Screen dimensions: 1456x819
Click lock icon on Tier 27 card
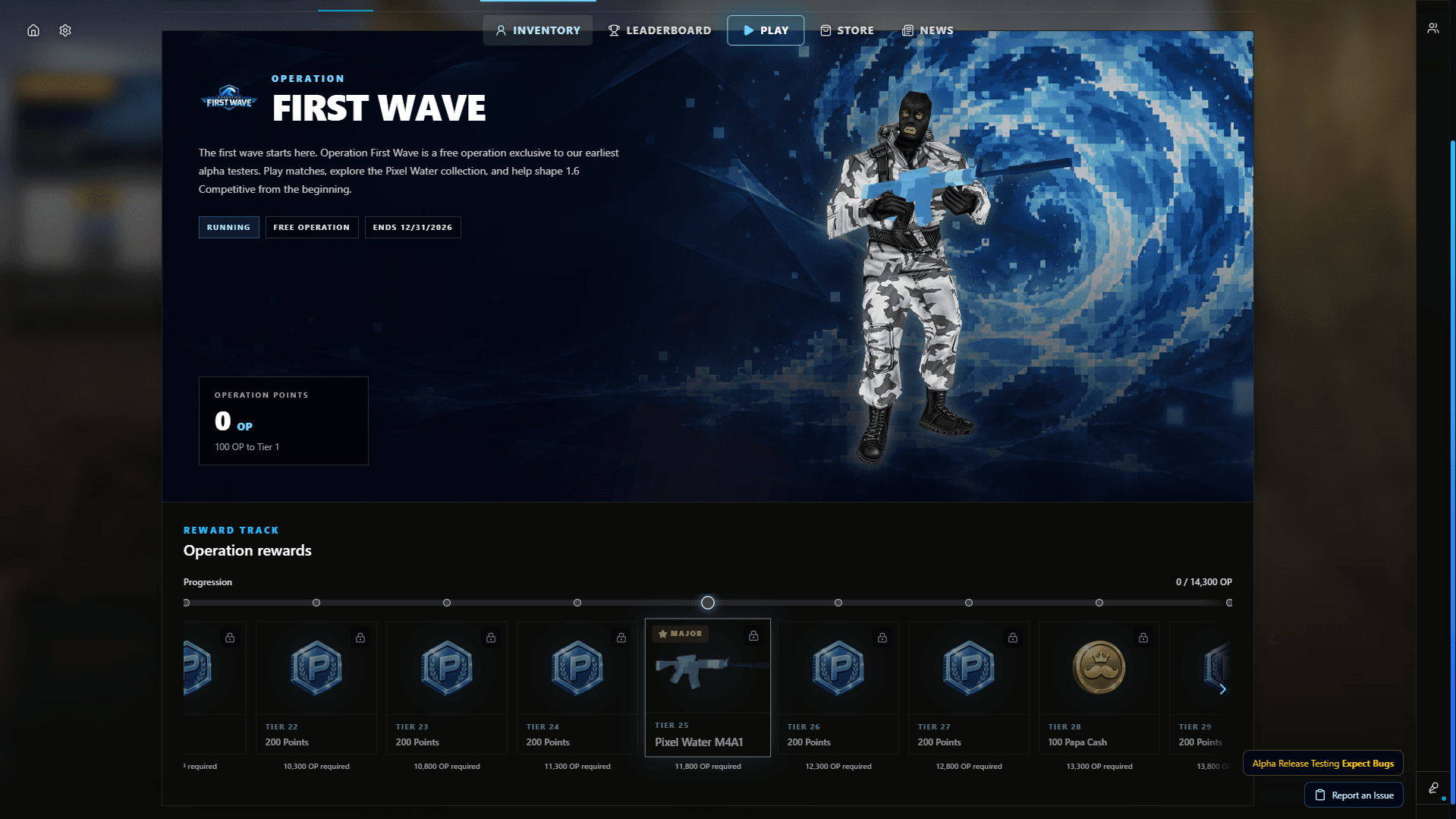click(x=1013, y=638)
